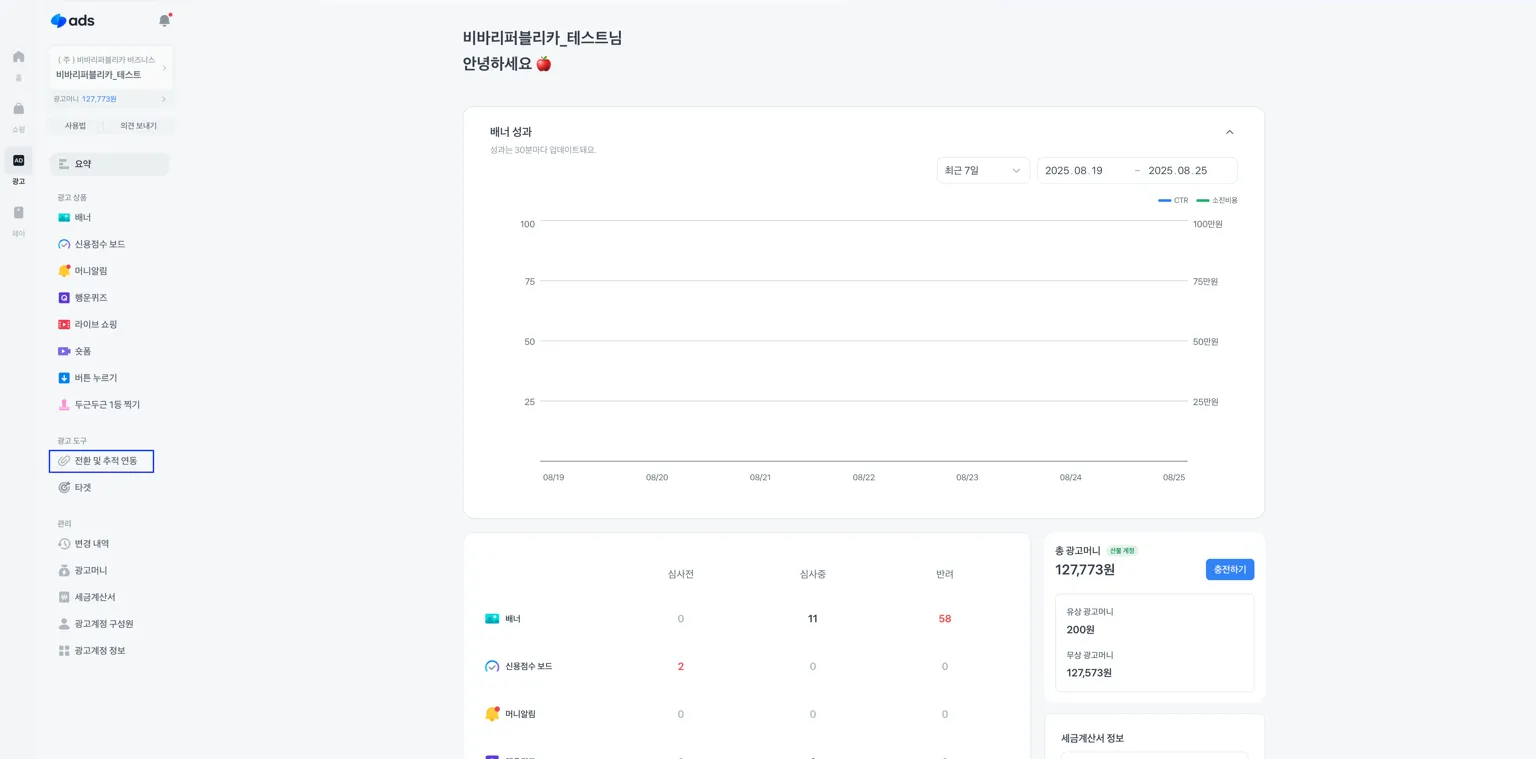Click the home icon in left rail

(x=18, y=56)
